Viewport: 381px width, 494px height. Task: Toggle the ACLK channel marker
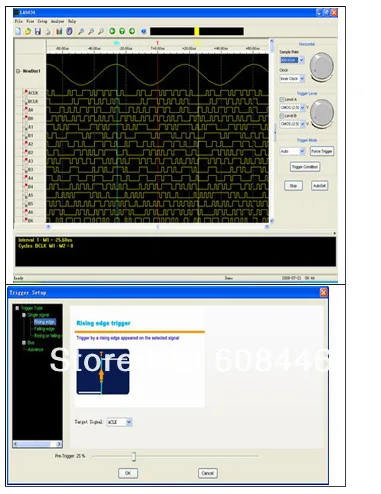tap(25, 92)
